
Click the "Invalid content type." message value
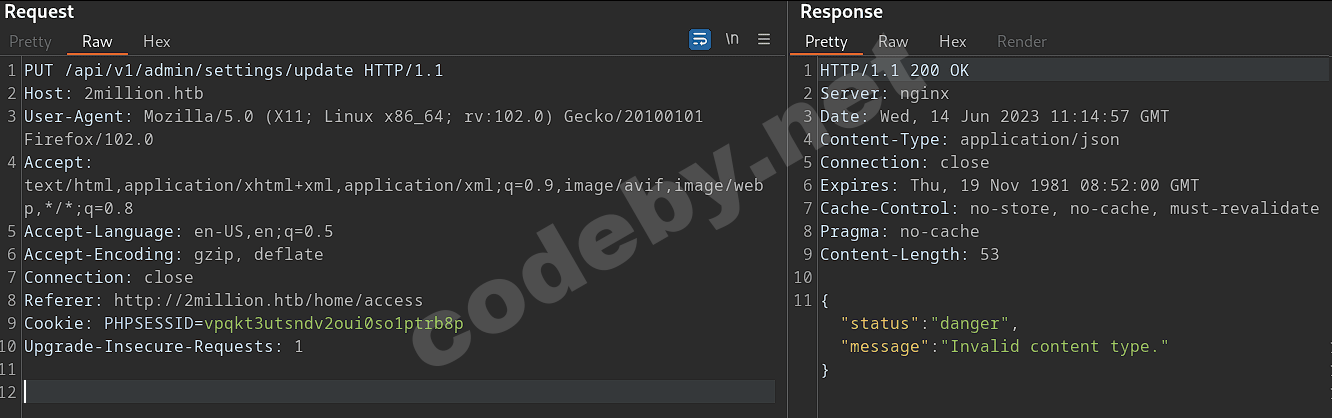(x=1059, y=347)
